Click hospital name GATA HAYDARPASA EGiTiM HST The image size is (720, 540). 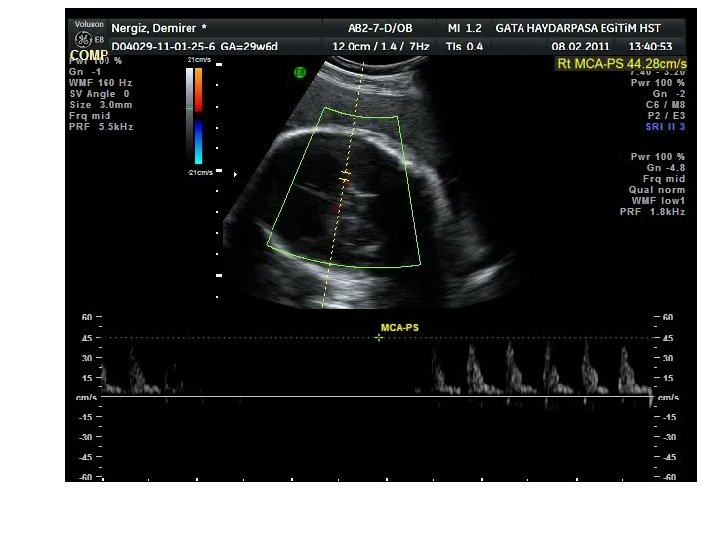tap(578, 28)
